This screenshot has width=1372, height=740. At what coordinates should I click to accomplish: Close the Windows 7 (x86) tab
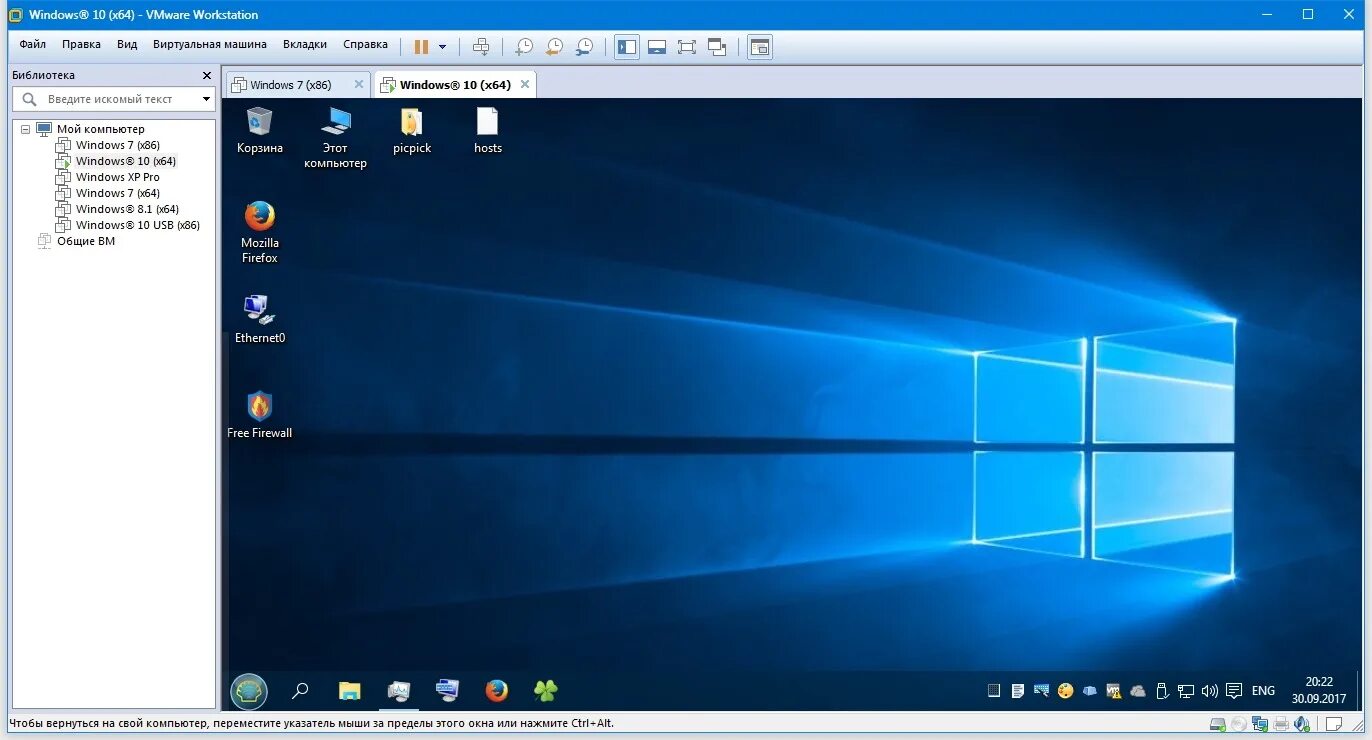click(359, 85)
